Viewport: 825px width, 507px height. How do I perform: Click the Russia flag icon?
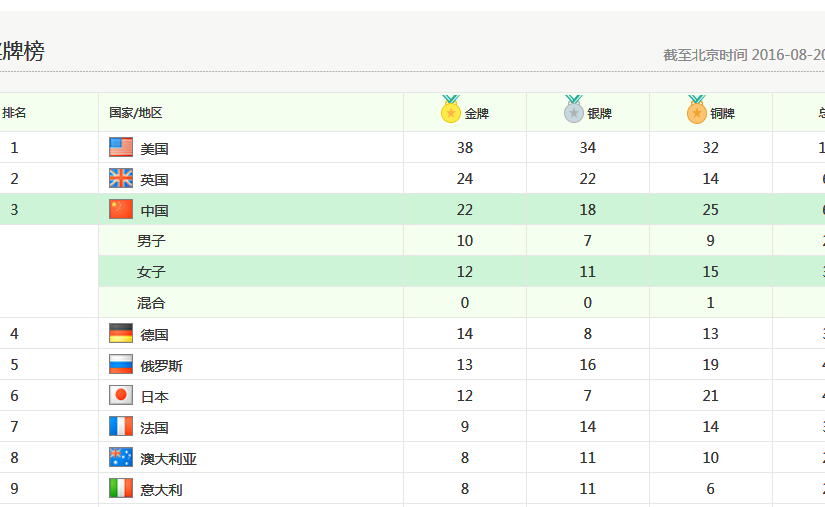point(121,365)
